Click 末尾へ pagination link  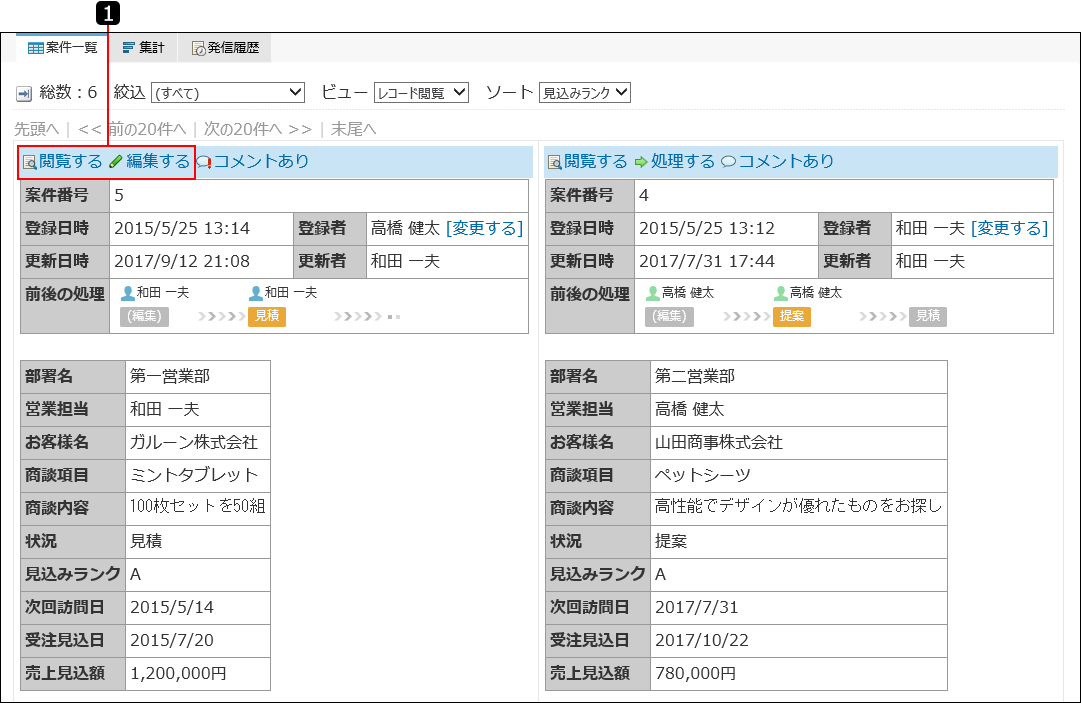point(354,129)
